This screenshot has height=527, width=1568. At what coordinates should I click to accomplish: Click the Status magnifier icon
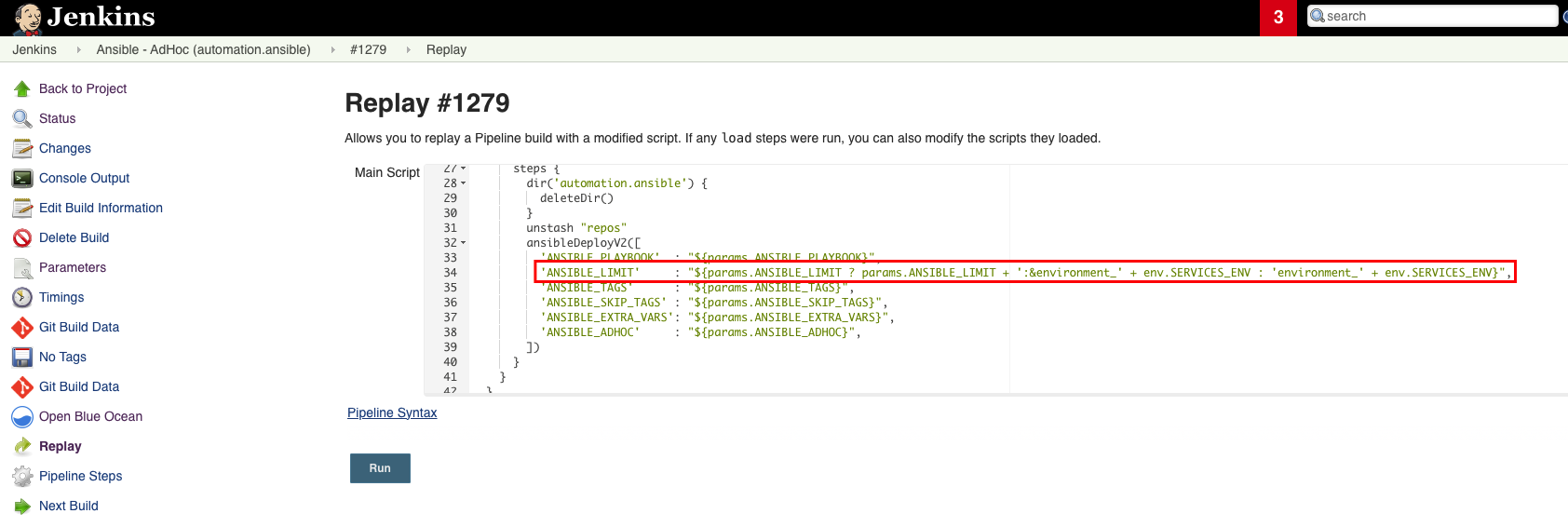(x=22, y=118)
